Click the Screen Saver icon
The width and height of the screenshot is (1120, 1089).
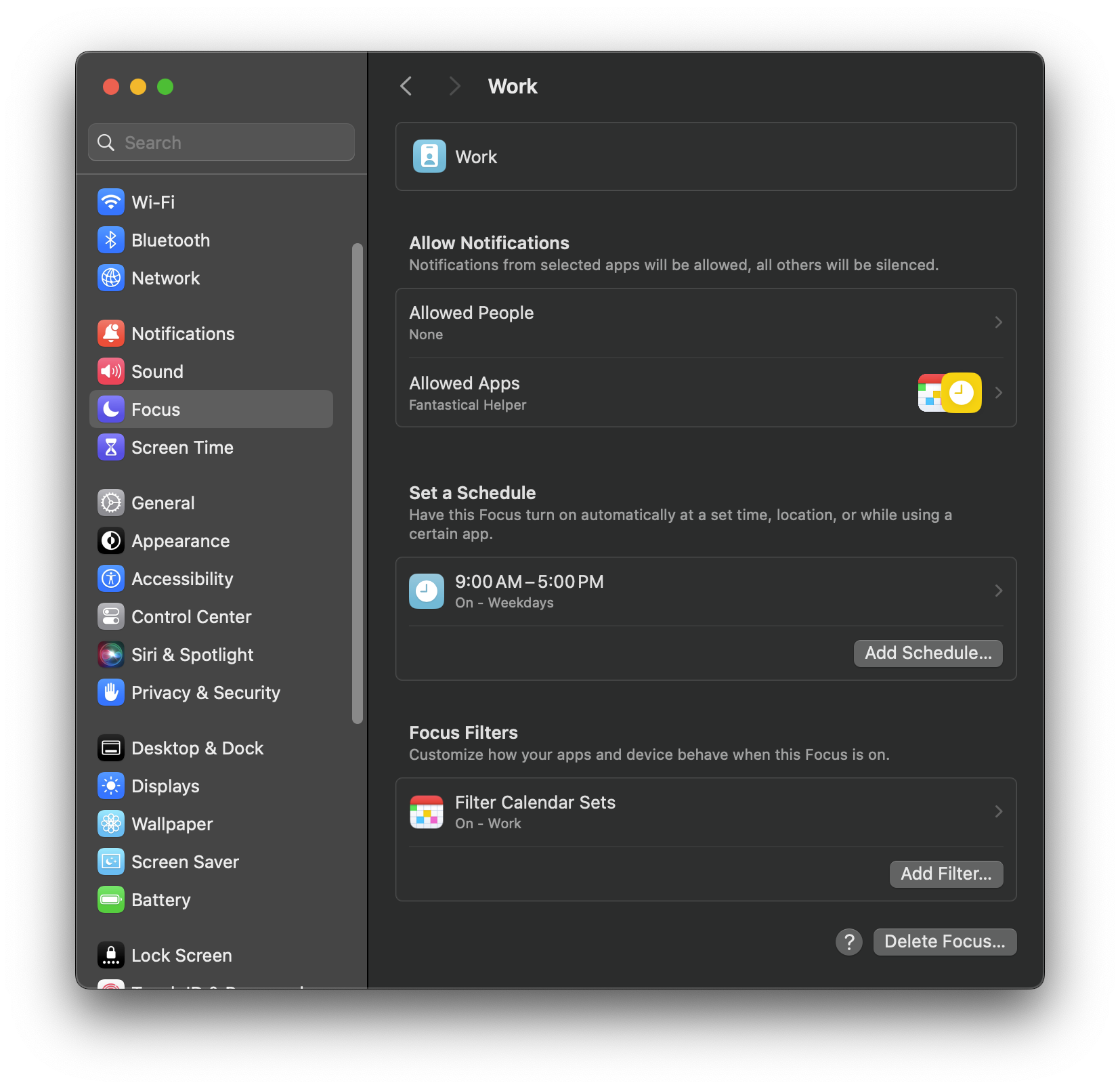pos(111,861)
